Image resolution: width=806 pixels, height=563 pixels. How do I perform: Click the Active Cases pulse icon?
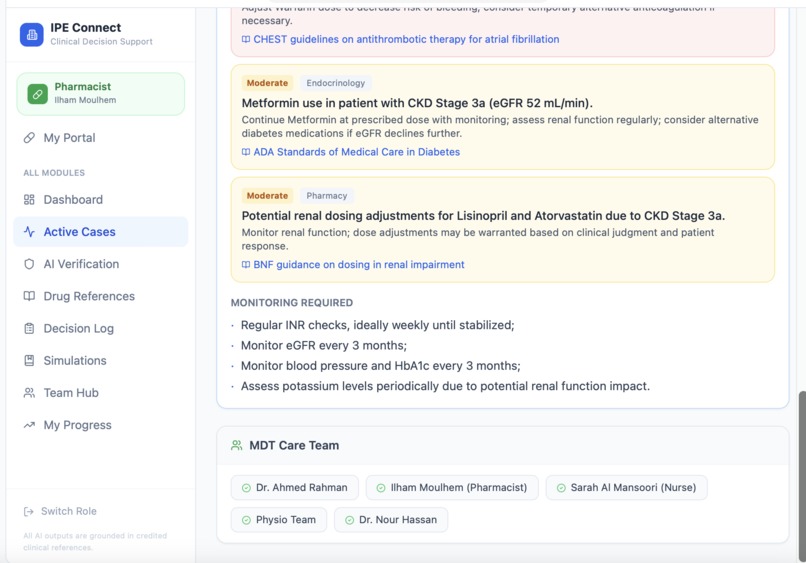pos(29,232)
